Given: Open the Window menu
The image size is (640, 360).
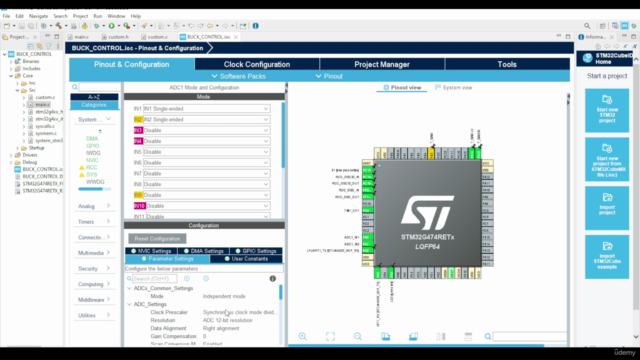Looking at the screenshot, I should [x=116, y=16].
